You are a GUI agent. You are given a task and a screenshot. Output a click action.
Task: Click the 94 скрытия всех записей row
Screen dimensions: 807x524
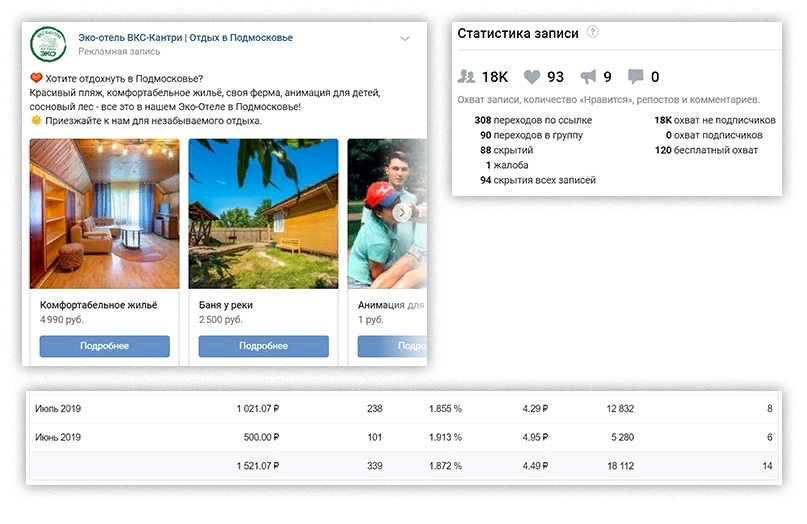click(x=538, y=180)
